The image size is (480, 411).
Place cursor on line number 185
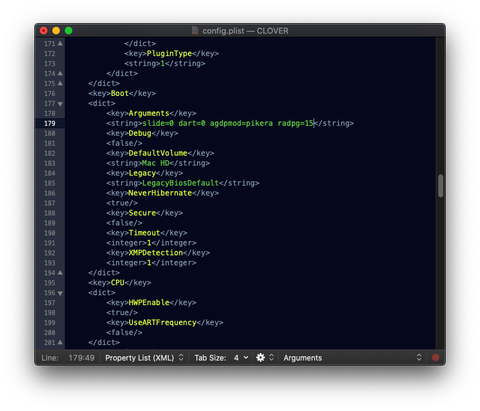point(50,183)
